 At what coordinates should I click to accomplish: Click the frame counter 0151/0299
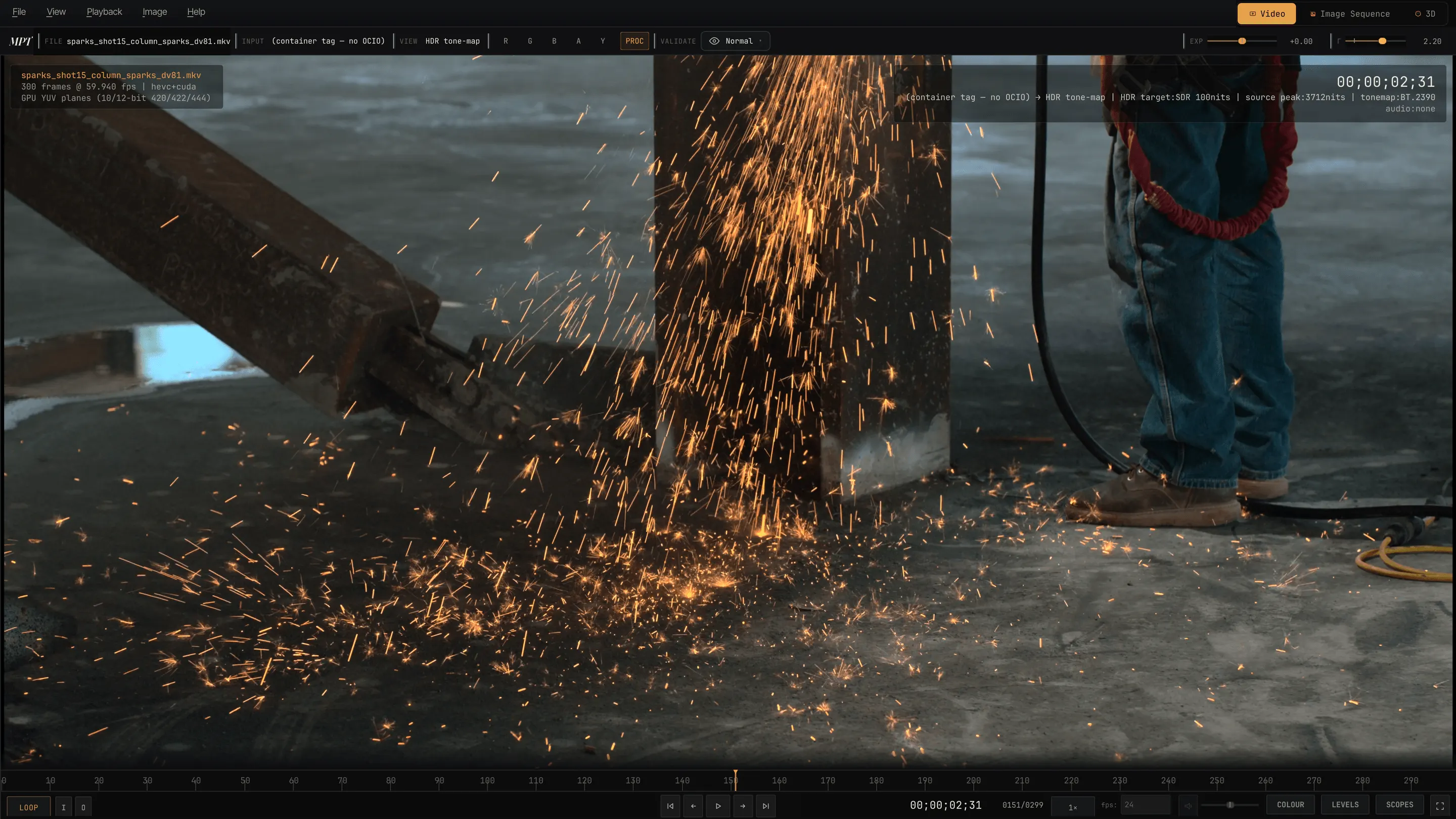coord(1022,805)
